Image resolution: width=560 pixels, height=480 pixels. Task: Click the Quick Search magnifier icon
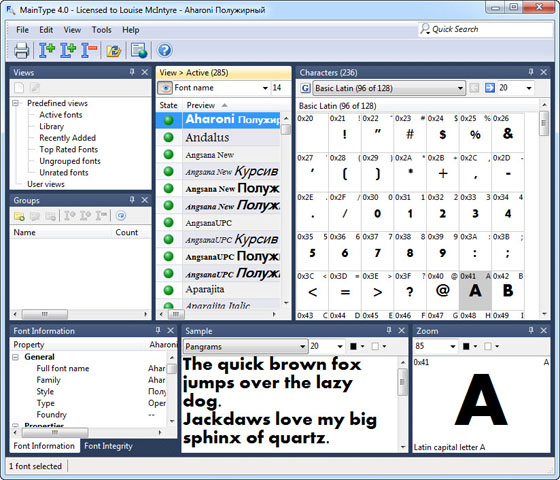coord(425,29)
